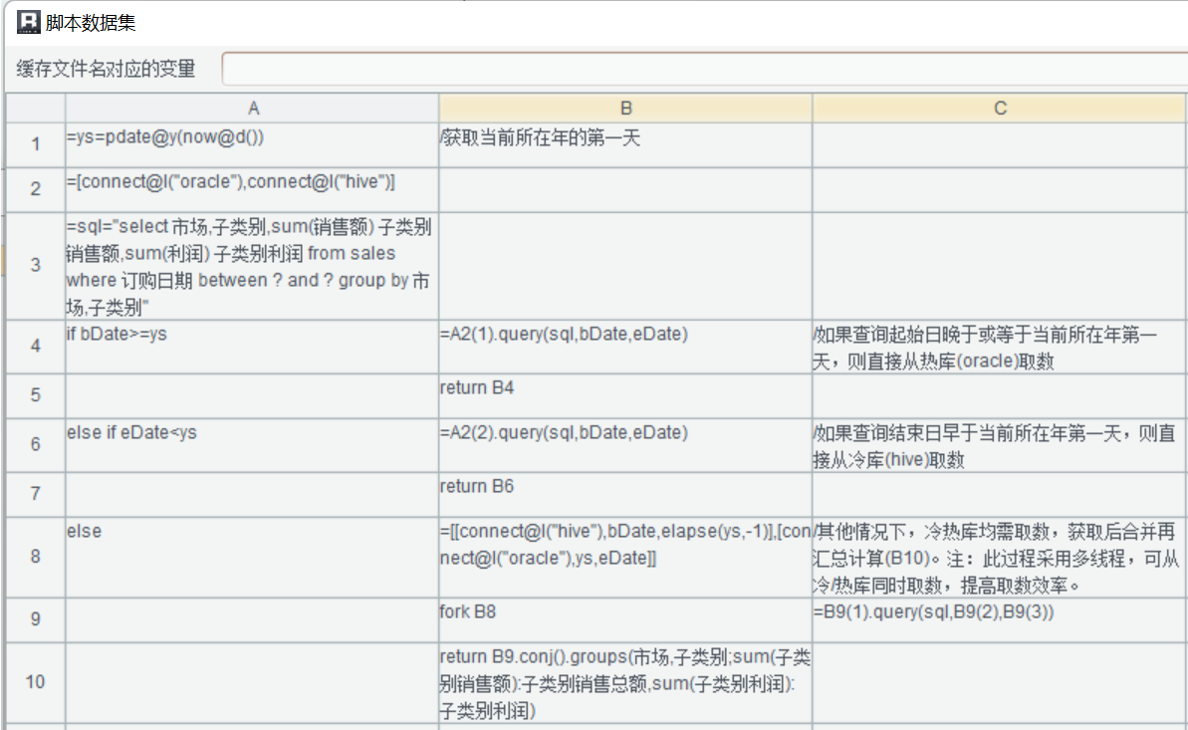Select empty cell C3
The image size is (1188, 730).
[999, 266]
